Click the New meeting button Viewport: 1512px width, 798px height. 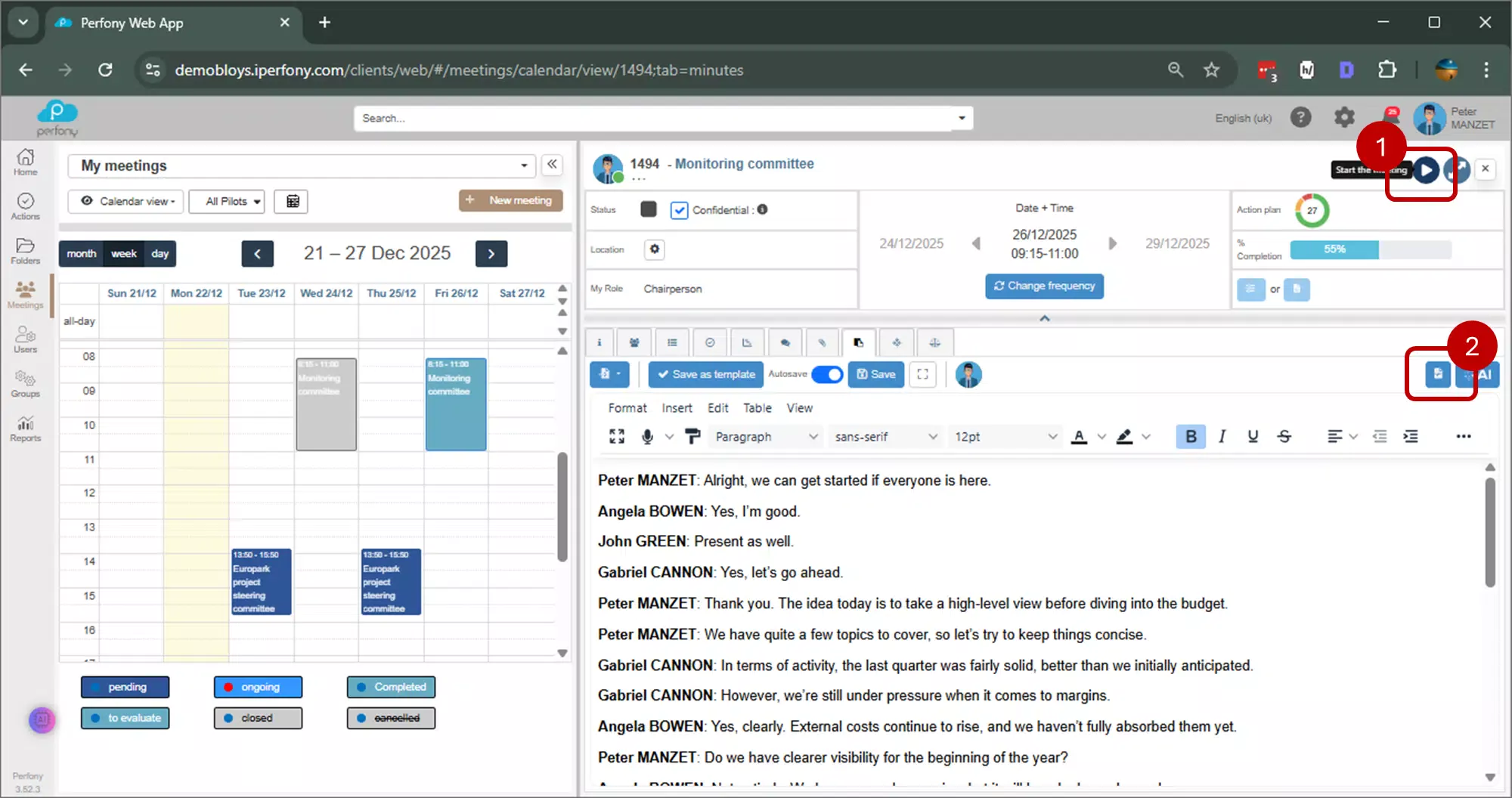[x=511, y=200]
